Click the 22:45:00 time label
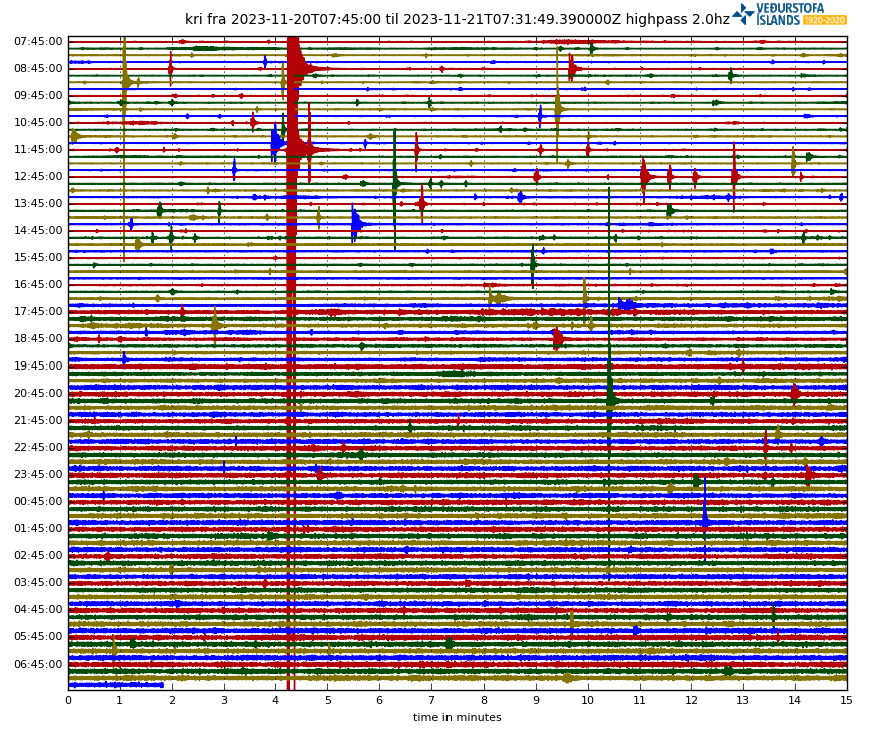The image size is (890, 730). click(x=39, y=447)
